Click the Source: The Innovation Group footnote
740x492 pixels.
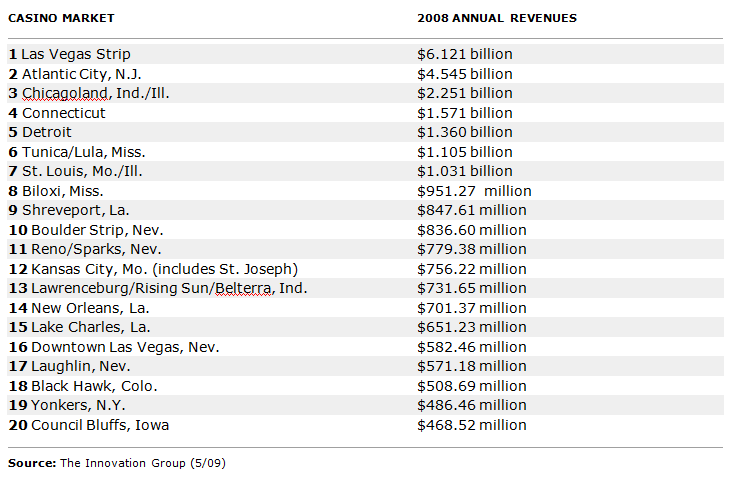click(125, 463)
